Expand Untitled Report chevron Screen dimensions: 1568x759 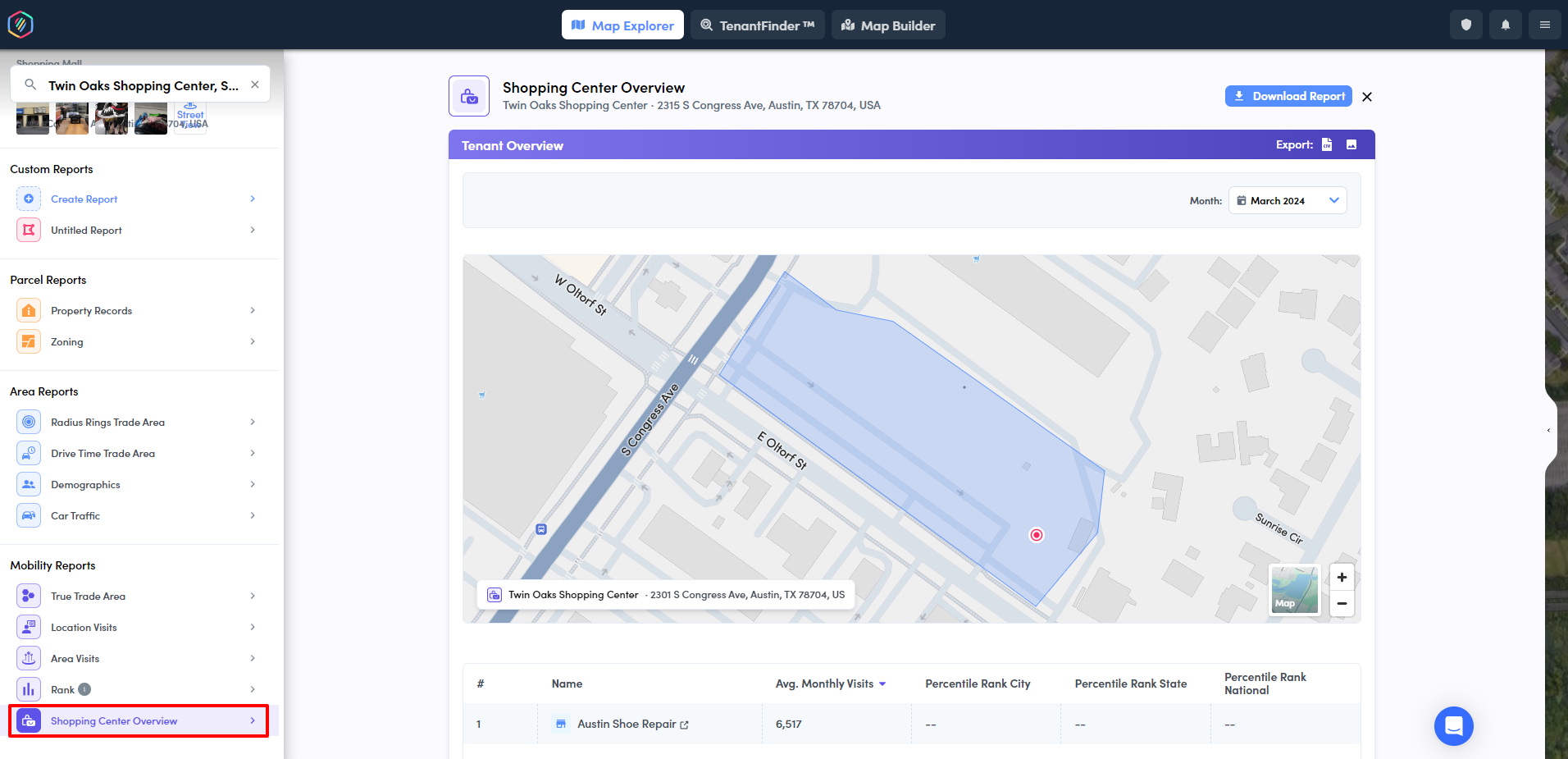click(253, 230)
